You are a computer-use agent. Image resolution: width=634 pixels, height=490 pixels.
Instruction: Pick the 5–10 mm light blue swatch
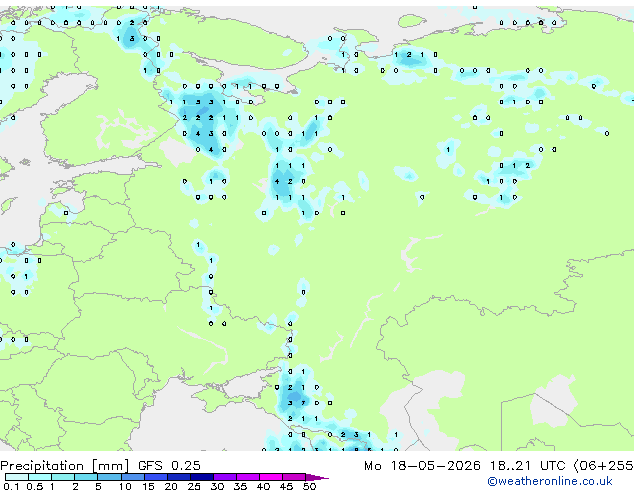pos(109,477)
